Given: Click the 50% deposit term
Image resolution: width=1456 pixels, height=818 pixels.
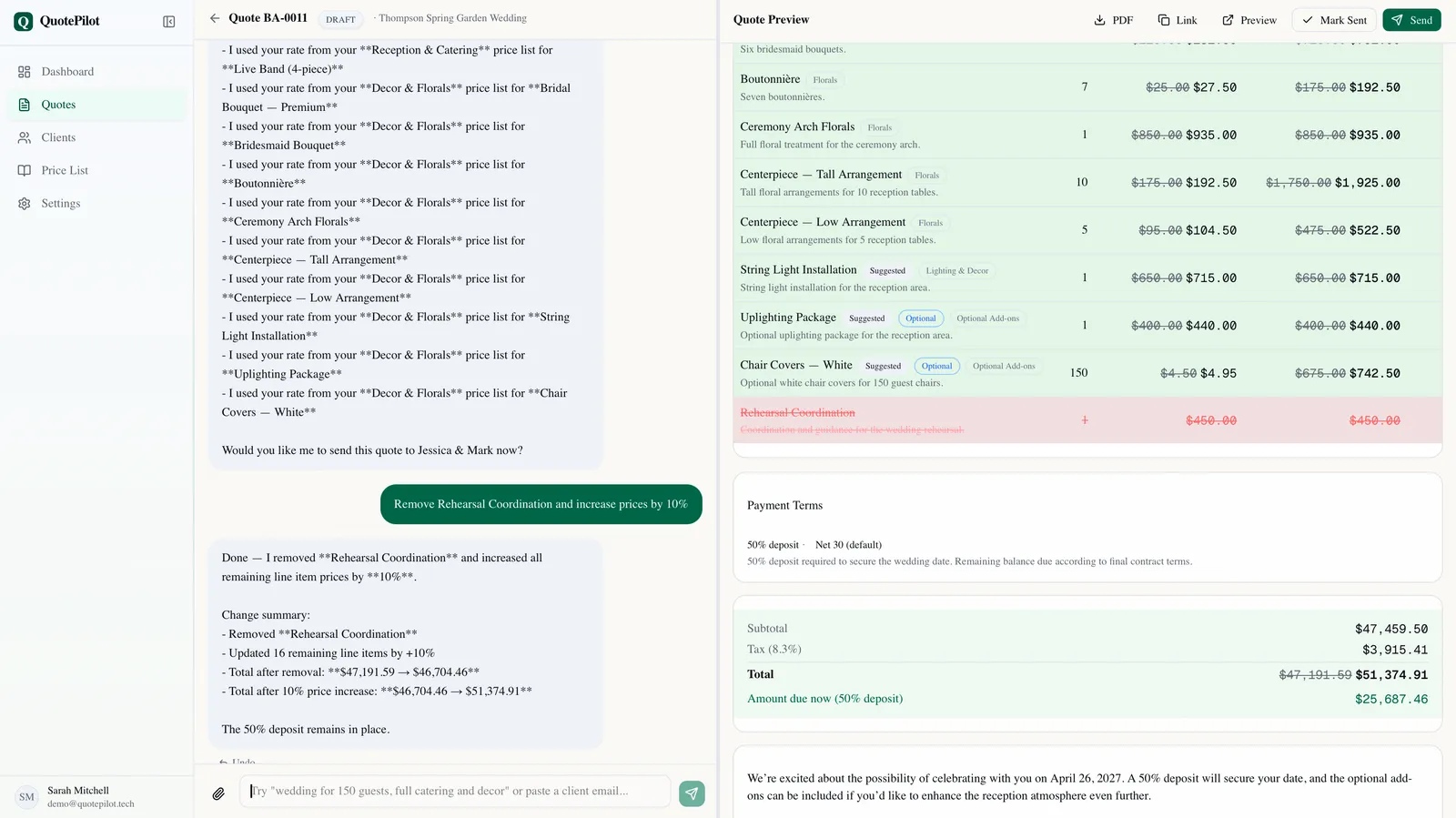Looking at the screenshot, I should click(x=773, y=545).
